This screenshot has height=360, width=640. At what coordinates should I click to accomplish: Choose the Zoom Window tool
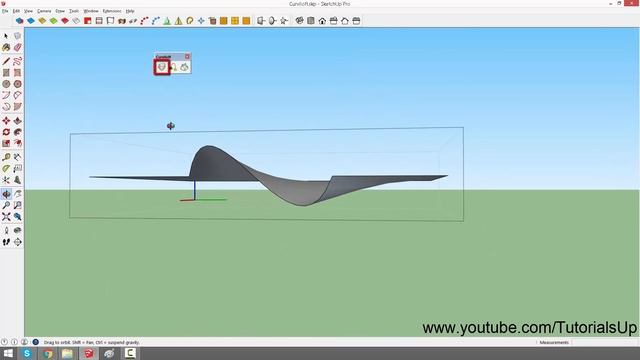coord(17,206)
